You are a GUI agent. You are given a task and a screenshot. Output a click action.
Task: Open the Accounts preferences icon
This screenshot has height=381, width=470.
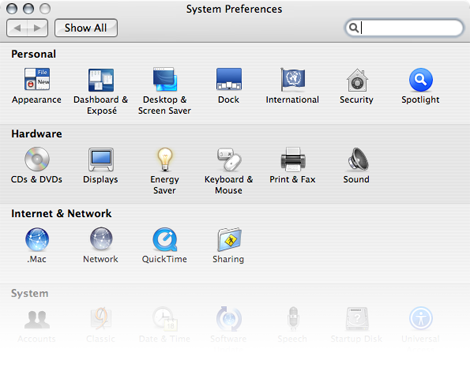[x=37, y=319]
